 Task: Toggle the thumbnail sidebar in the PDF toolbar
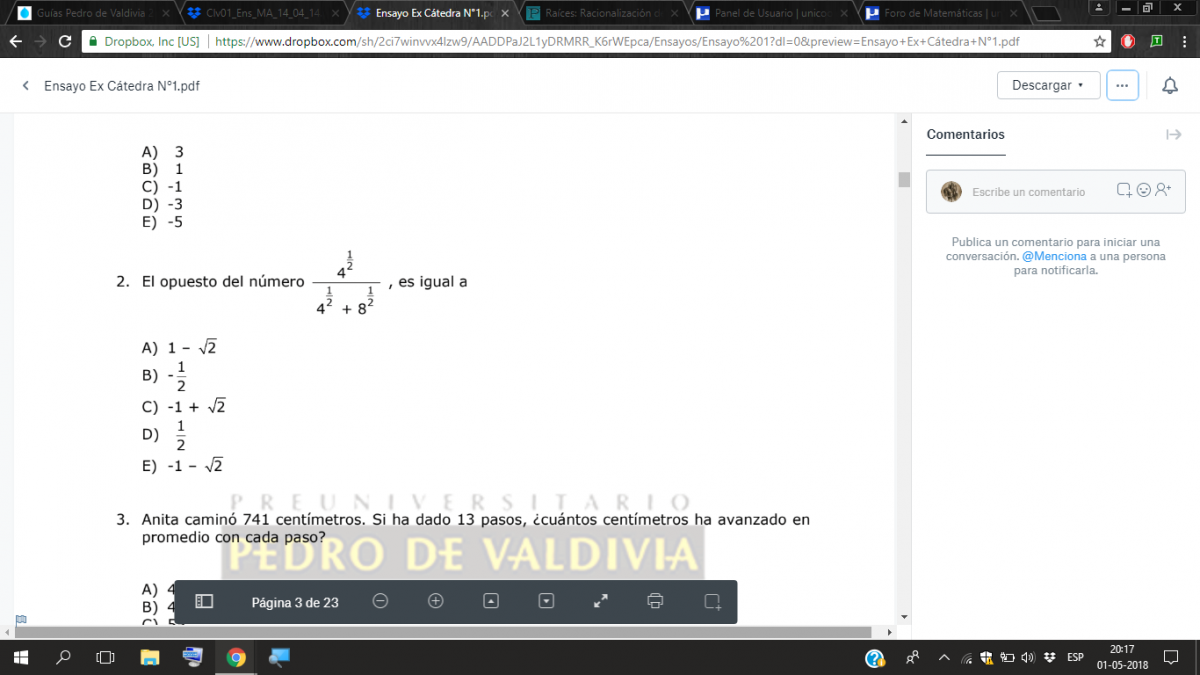[204, 601]
